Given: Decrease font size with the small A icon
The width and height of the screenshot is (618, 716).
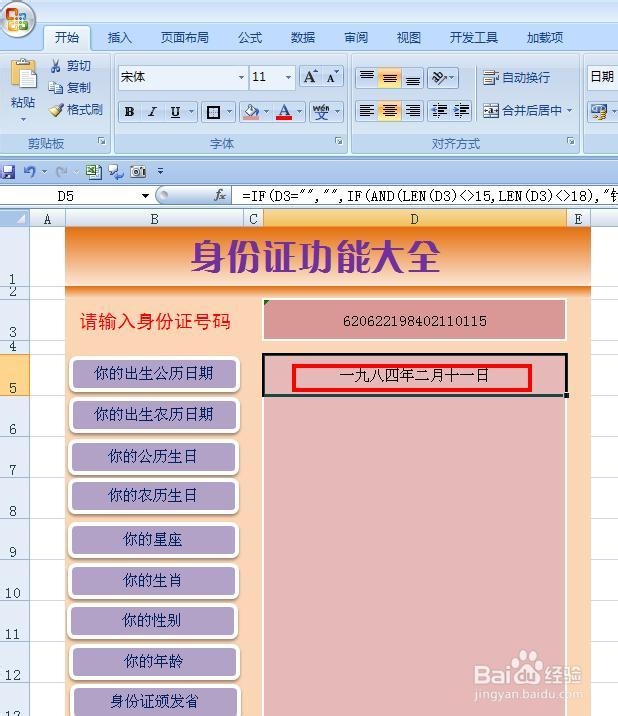Looking at the screenshot, I should tap(333, 77).
